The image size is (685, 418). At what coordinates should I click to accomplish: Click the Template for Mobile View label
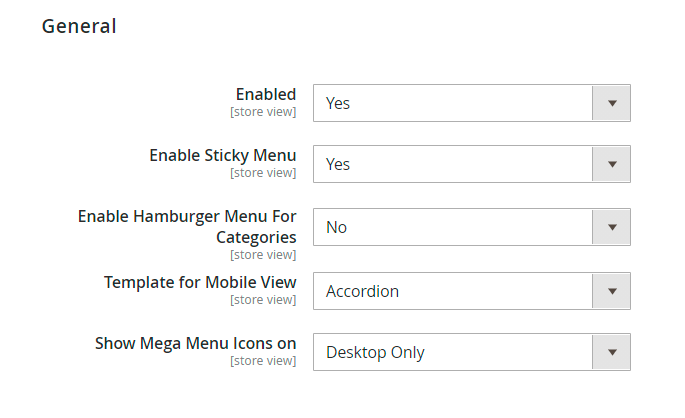tap(200, 282)
